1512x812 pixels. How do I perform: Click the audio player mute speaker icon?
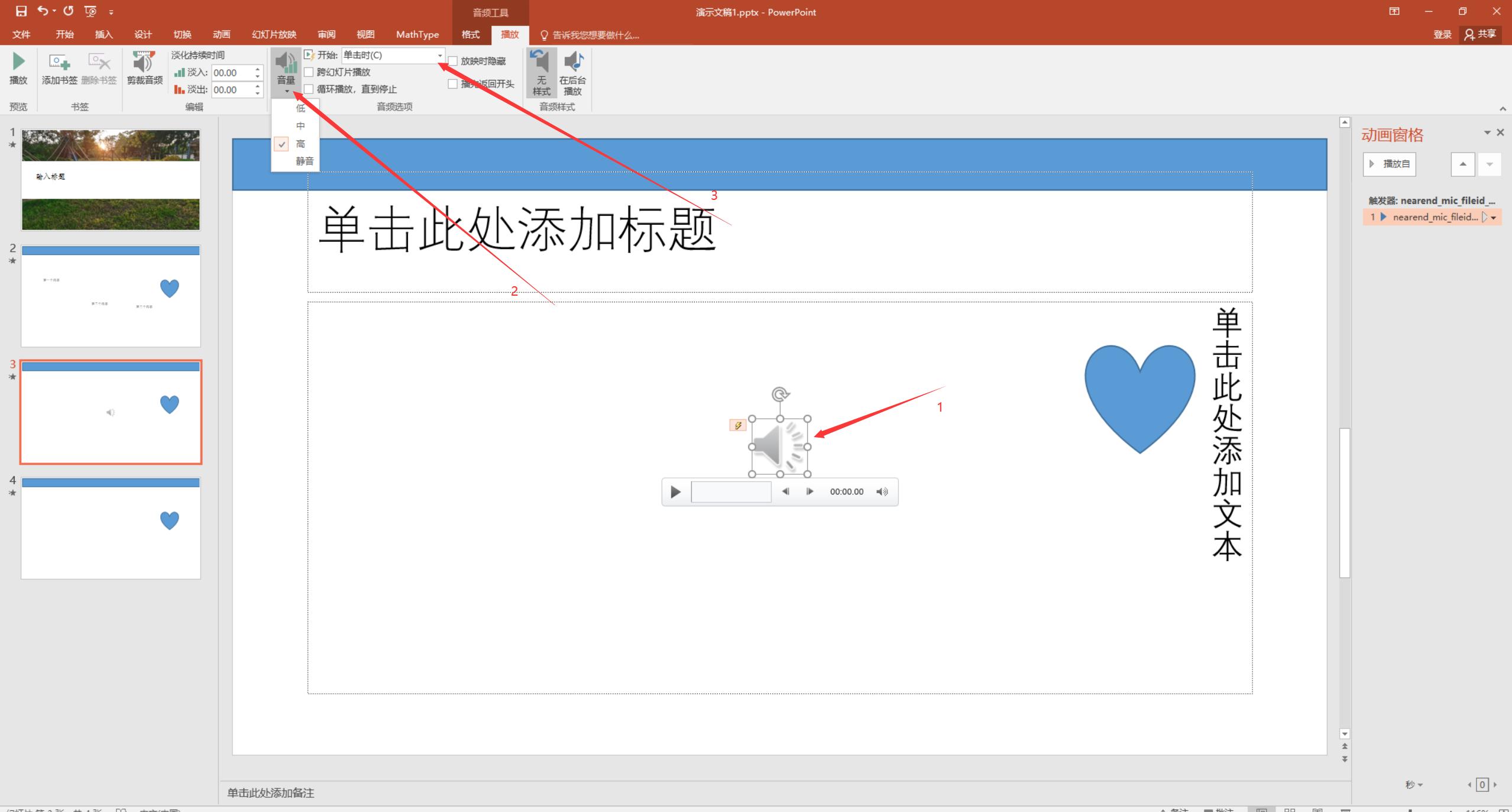(882, 491)
